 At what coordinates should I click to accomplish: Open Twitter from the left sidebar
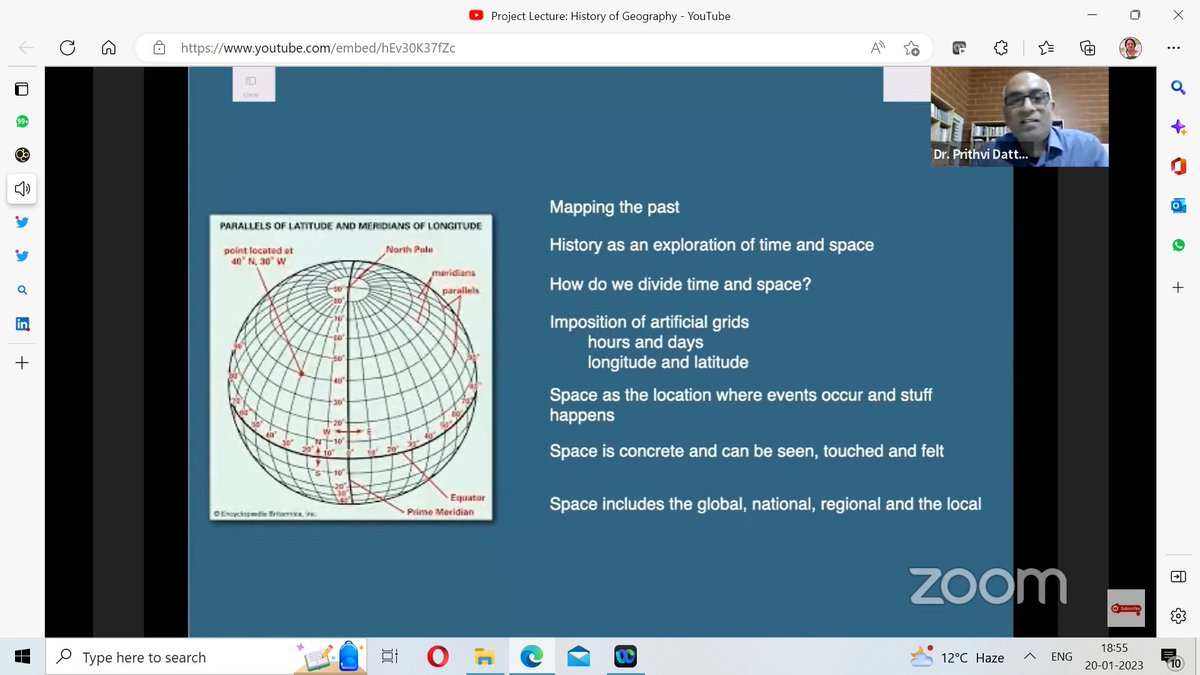coord(22,222)
